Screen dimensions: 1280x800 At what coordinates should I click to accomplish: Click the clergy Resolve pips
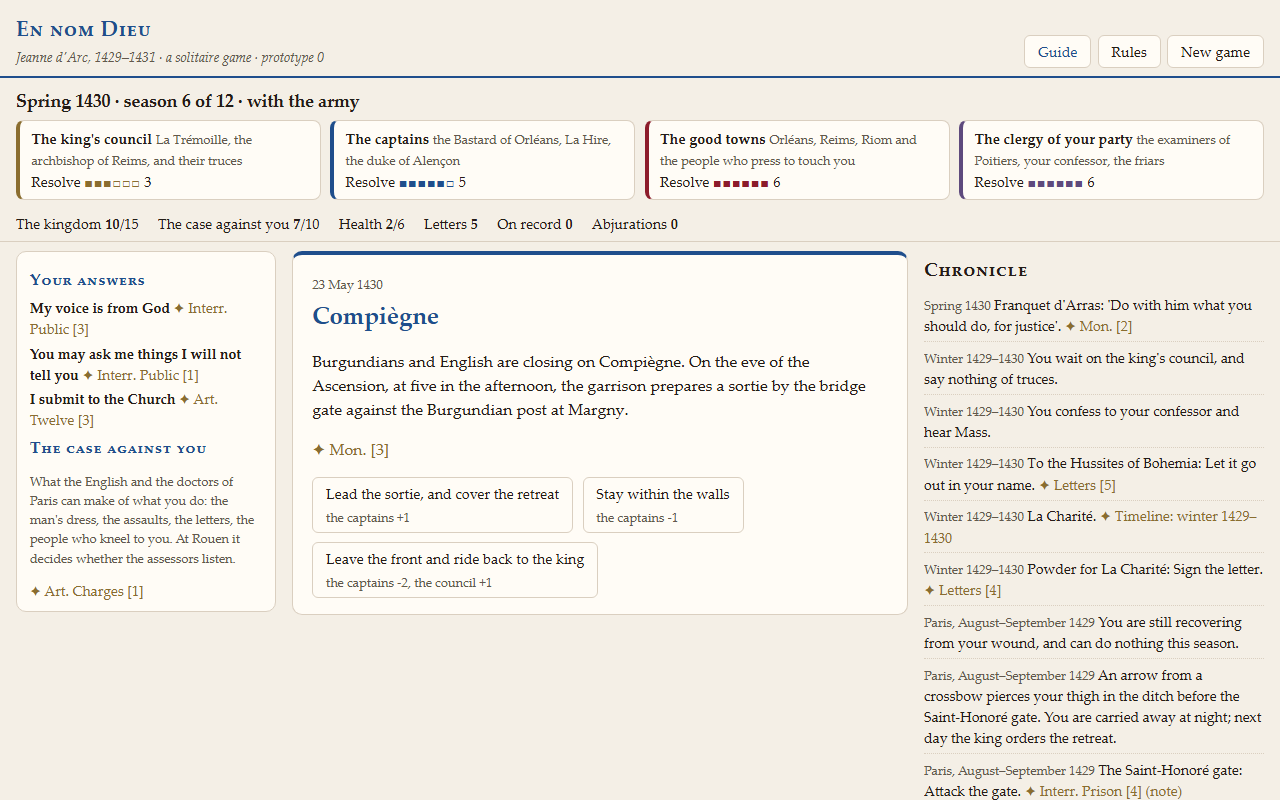point(1055,183)
